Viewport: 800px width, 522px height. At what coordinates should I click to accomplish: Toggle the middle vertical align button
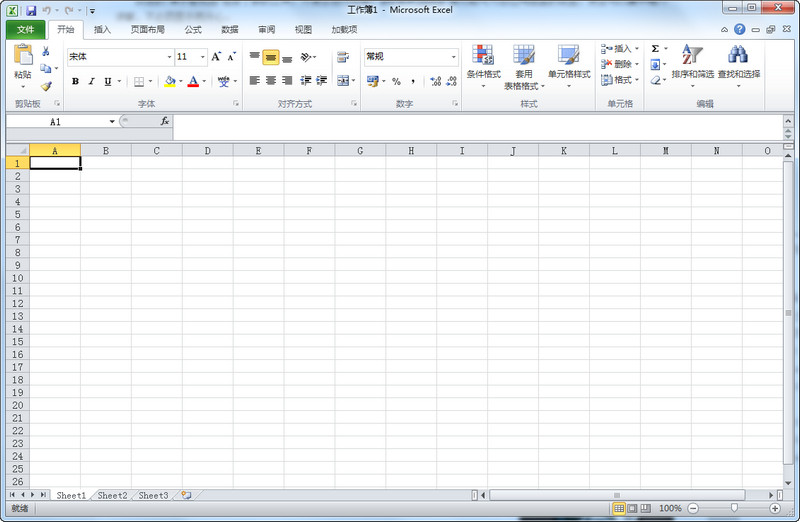(271, 57)
